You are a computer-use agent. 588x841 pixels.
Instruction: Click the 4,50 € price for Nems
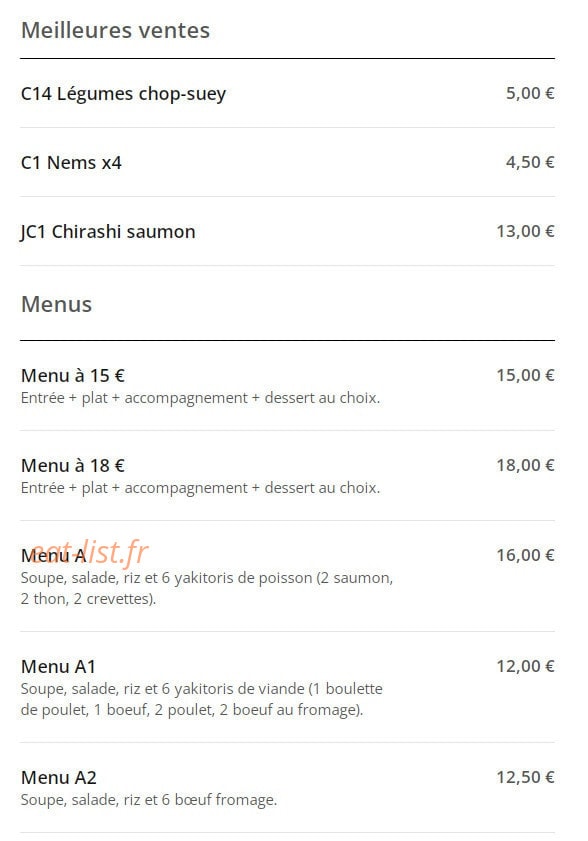click(x=530, y=162)
